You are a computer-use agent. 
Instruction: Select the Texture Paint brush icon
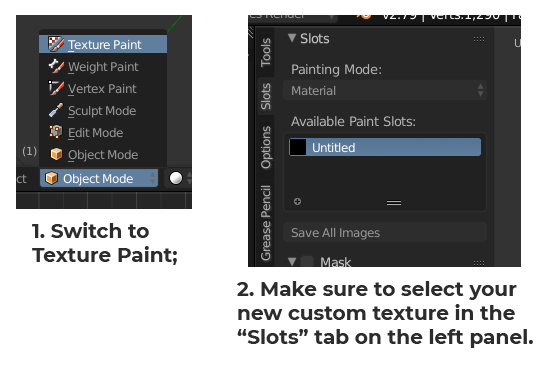click(x=56, y=44)
